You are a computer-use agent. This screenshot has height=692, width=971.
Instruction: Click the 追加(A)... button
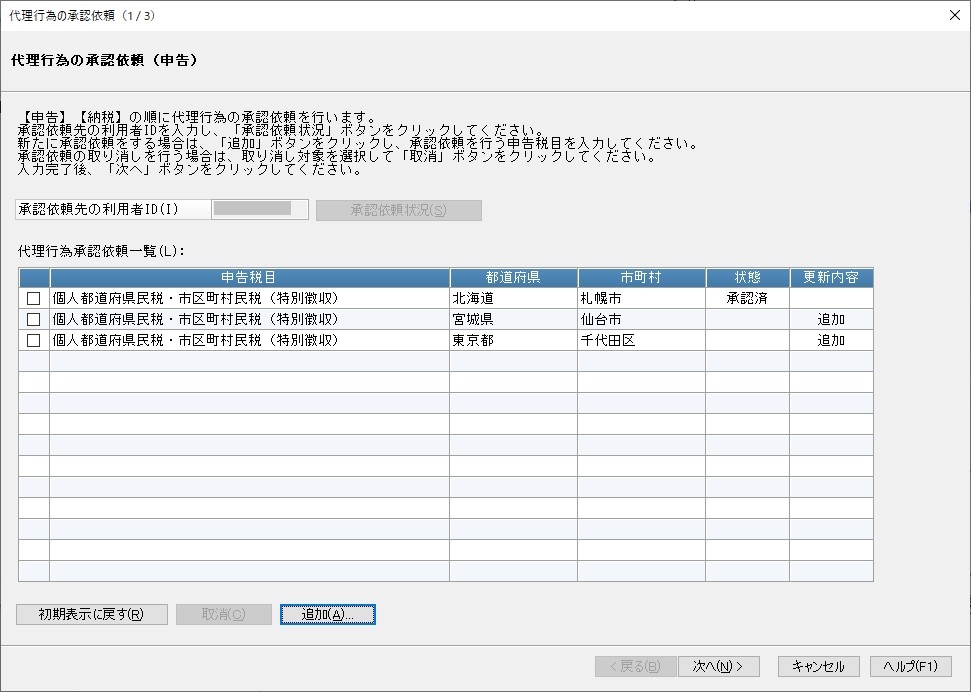[328, 615]
